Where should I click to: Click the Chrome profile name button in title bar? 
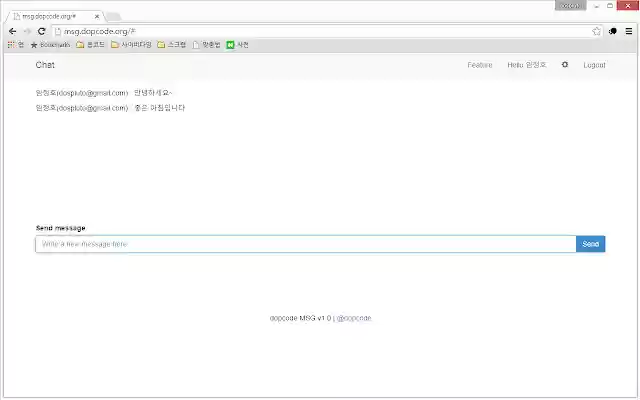click(x=570, y=6)
